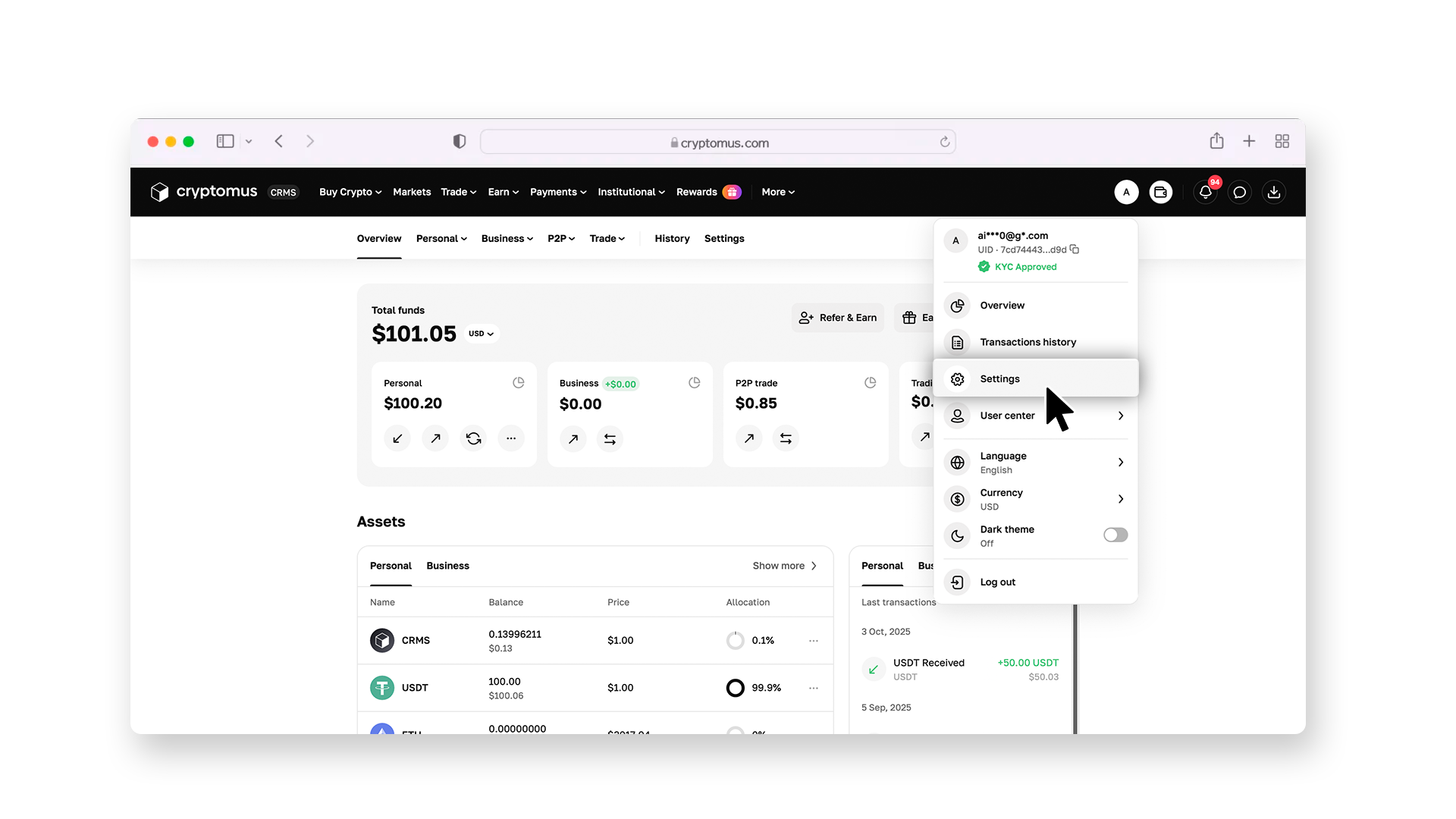
Task: Open the Buy Crypto dropdown menu
Action: (x=350, y=193)
